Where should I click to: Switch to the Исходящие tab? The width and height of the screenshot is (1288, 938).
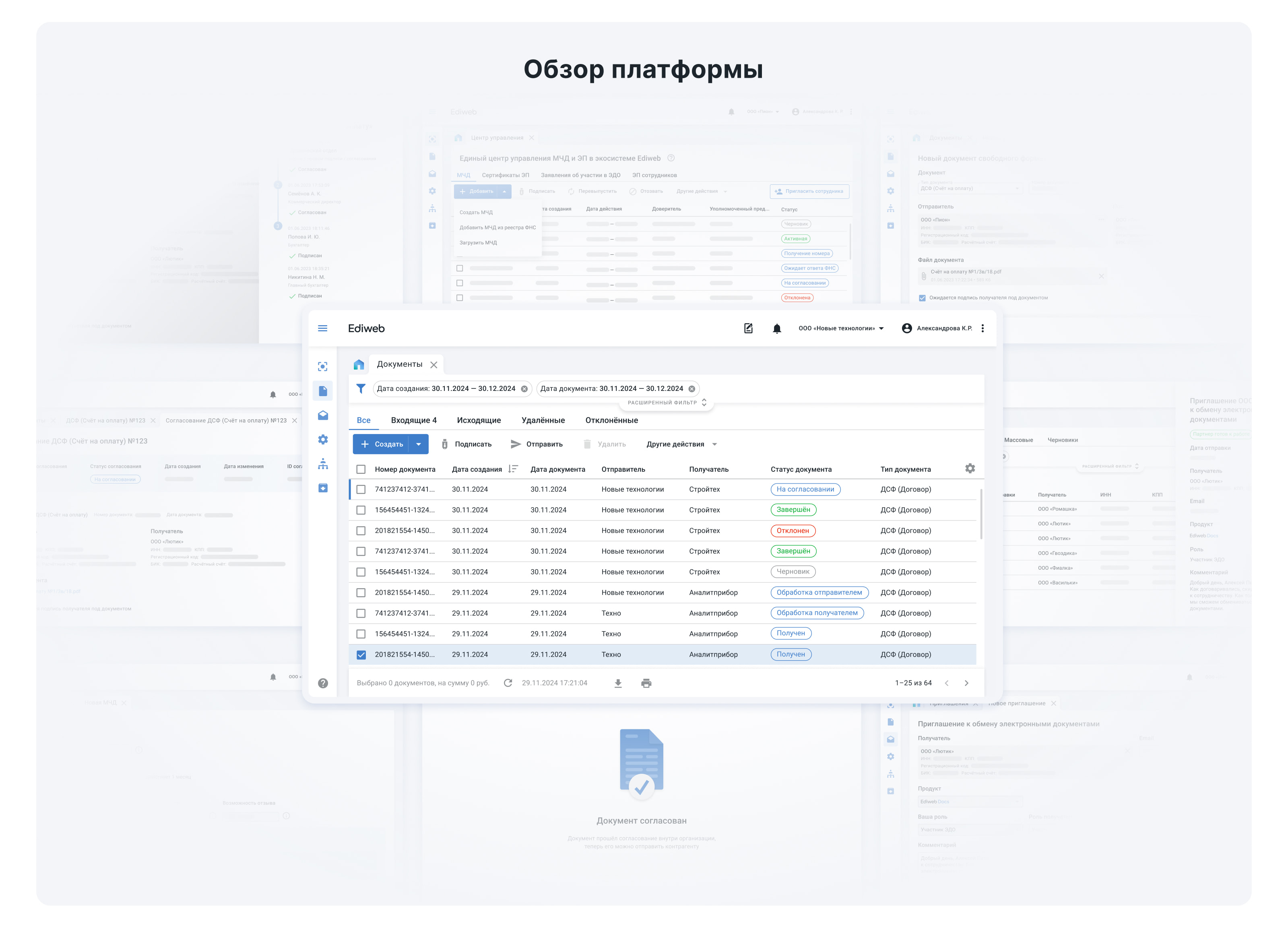click(x=479, y=420)
